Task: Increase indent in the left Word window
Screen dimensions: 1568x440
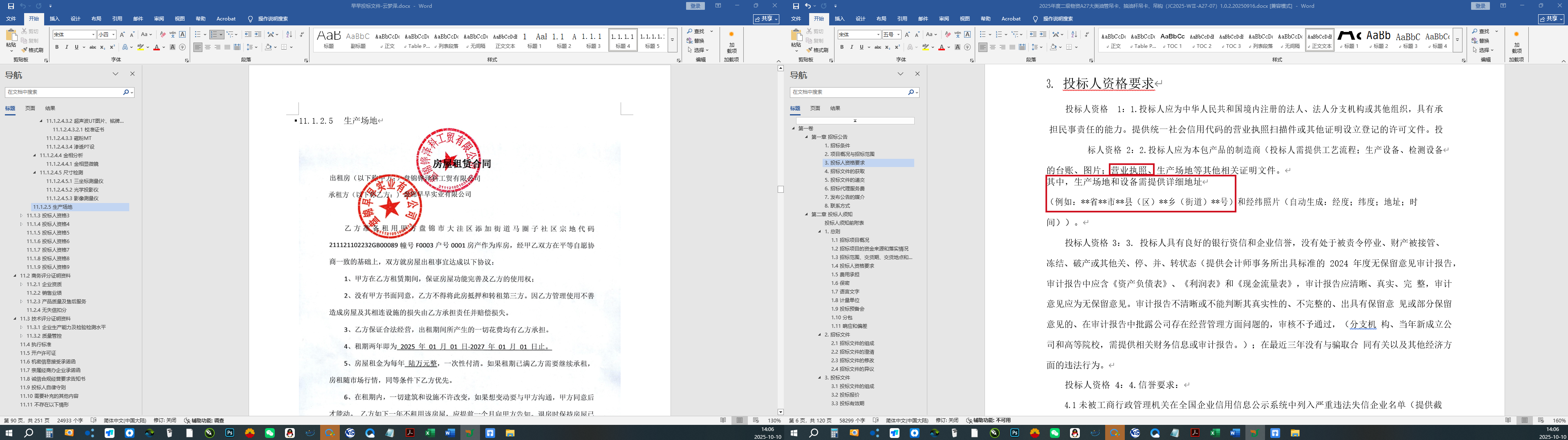Action: point(258,35)
